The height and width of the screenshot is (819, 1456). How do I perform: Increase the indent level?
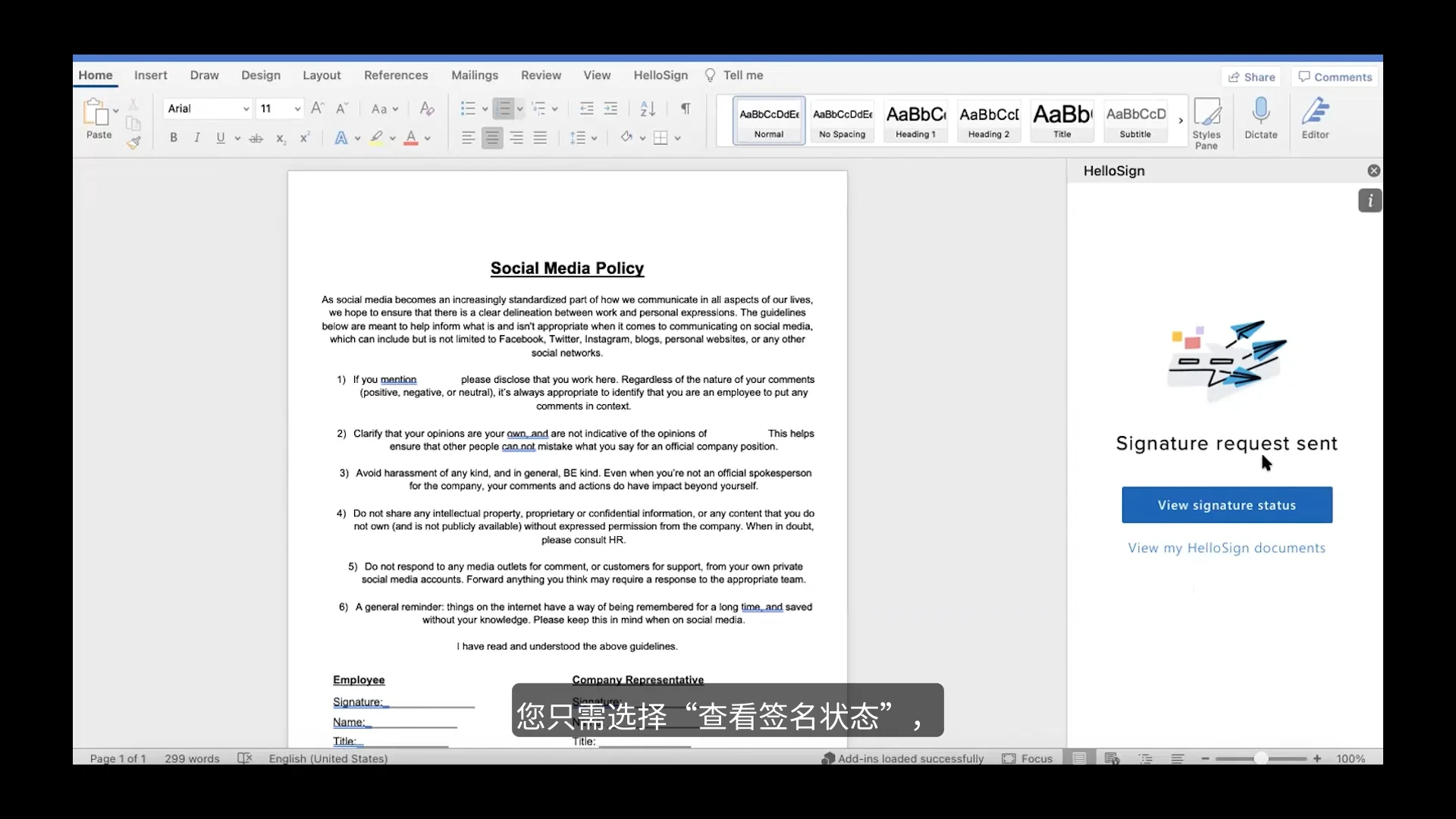pyautogui.click(x=610, y=108)
